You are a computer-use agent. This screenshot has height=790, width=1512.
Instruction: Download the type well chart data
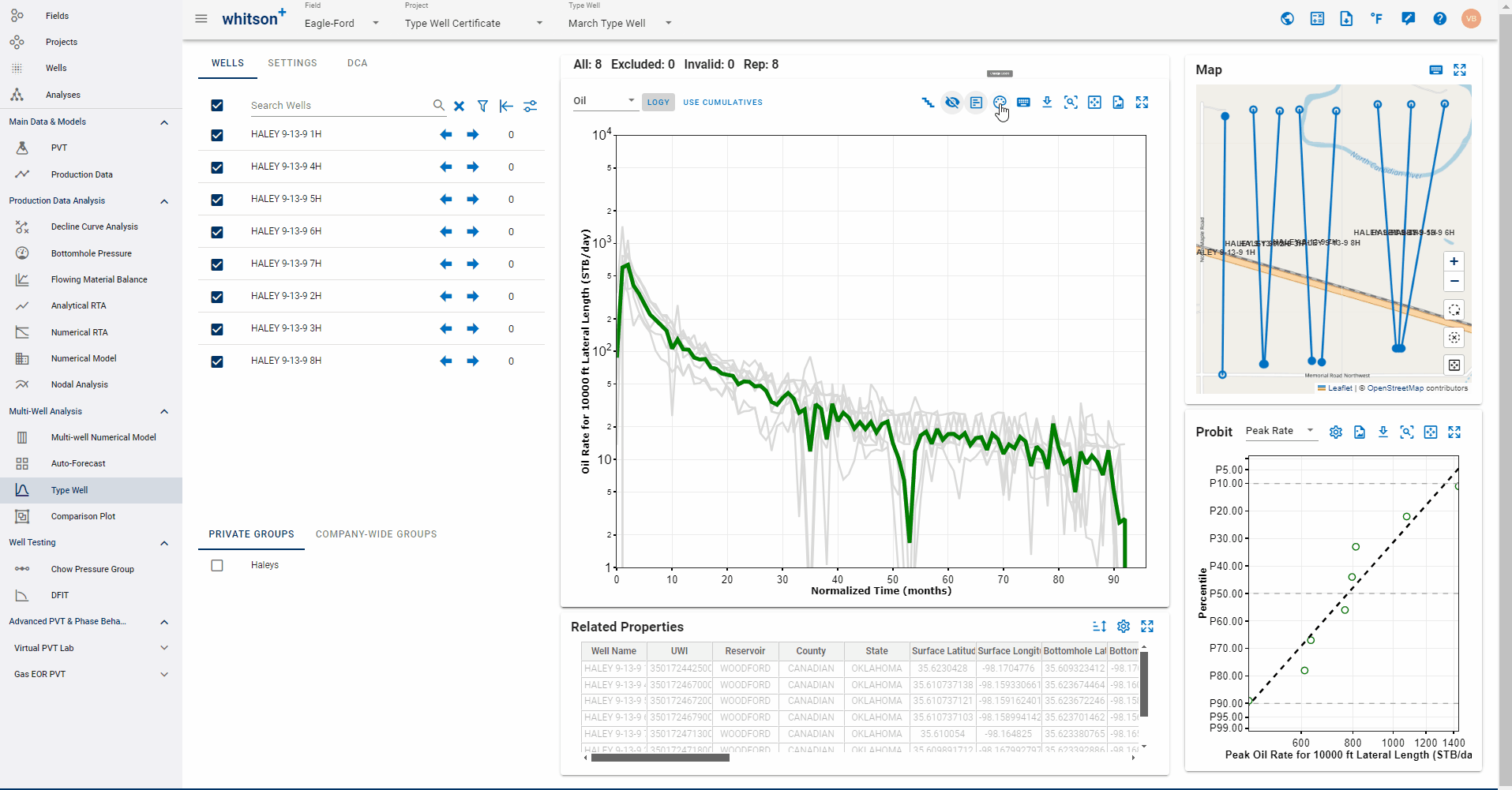[x=1047, y=103]
